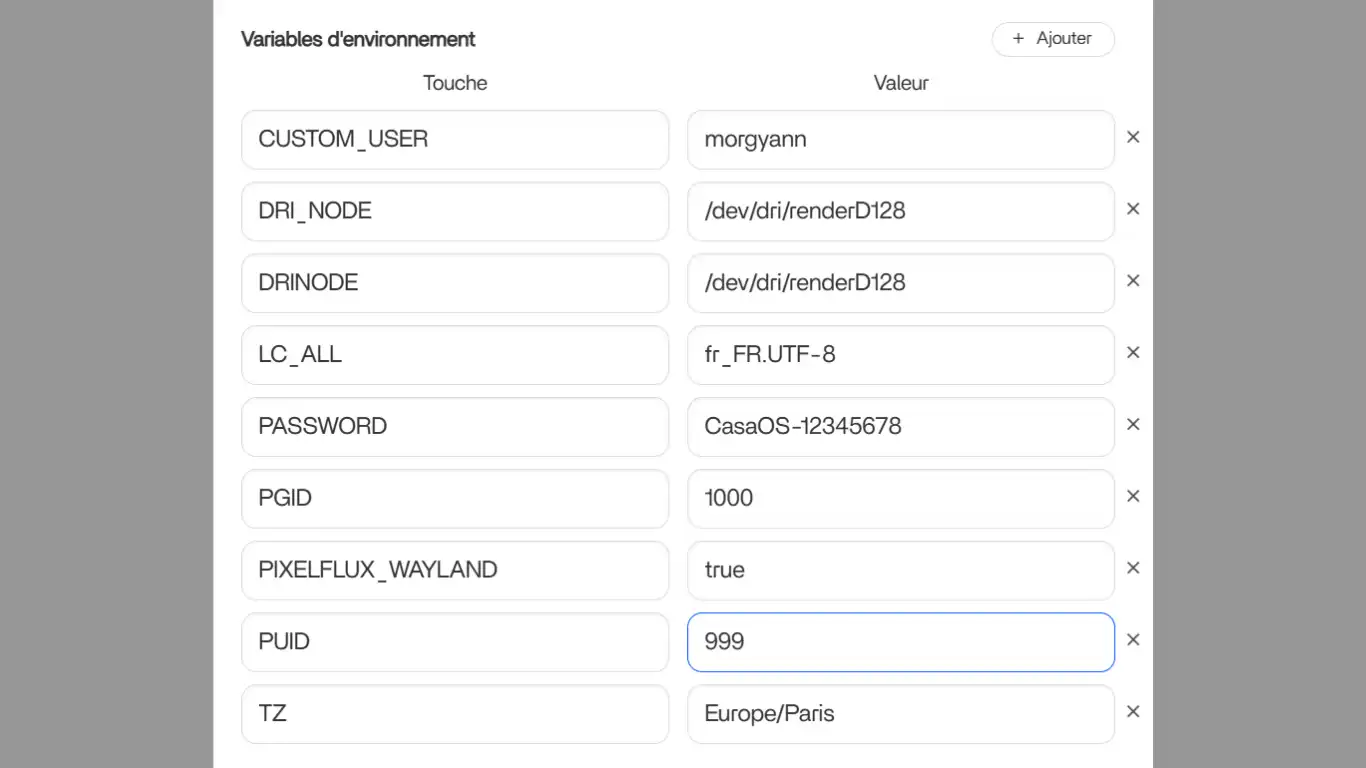1366x768 pixels.
Task: Edit the true value for PIXELFLUX_WAYLAND
Action: [900, 571]
